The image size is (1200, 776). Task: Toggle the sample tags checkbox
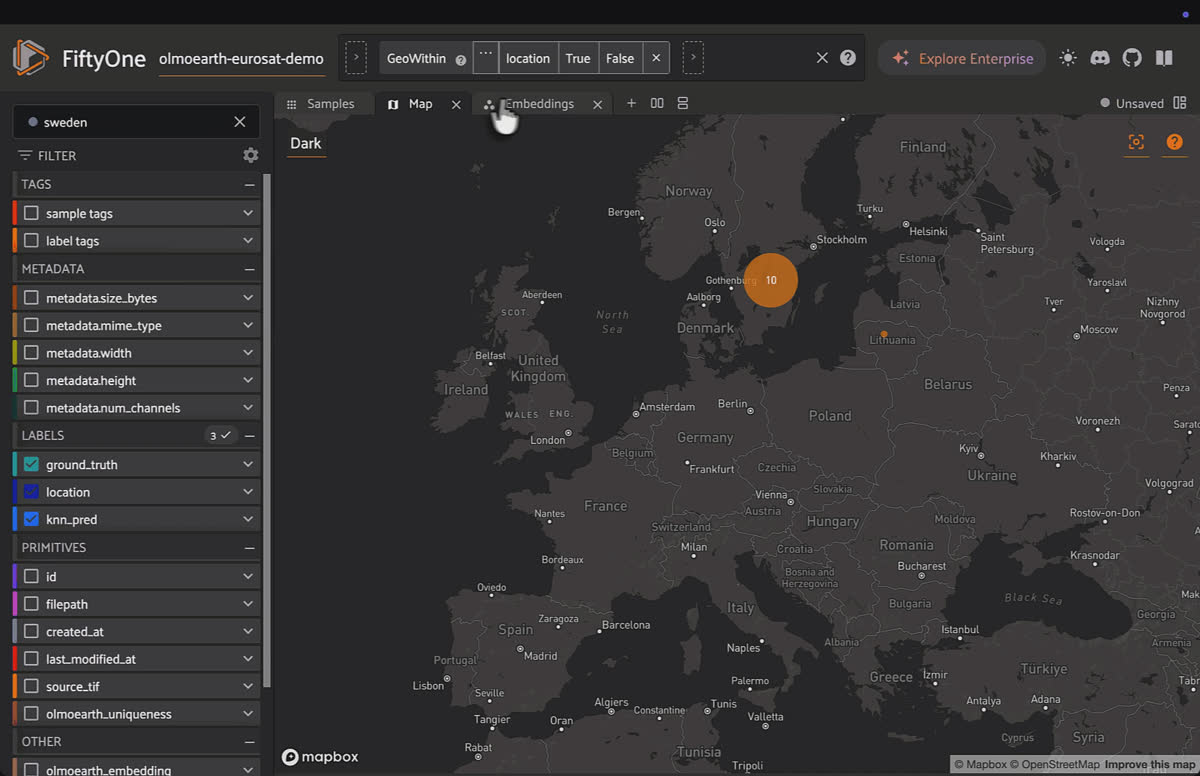[x=31, y=213]
